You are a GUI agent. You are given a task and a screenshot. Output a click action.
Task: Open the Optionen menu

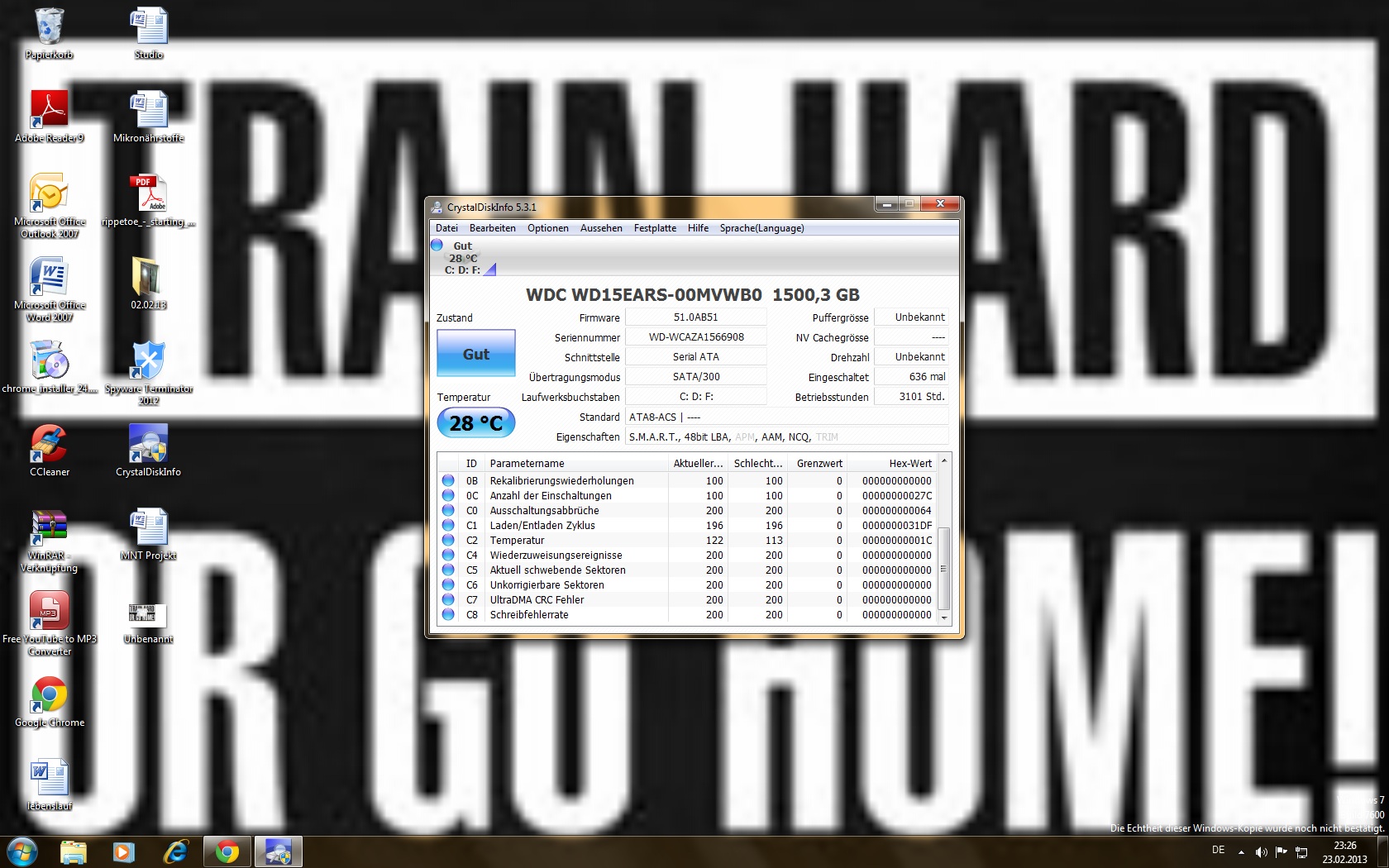point(548,228)
